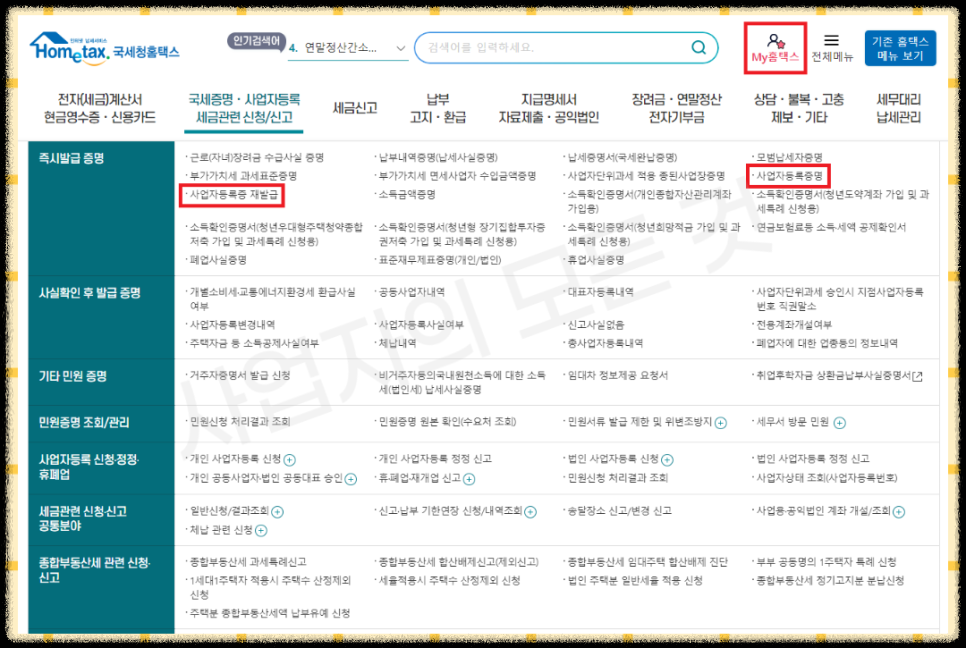Expand 휴·폐업·재개업 신고 plus icon

point(469,480)
